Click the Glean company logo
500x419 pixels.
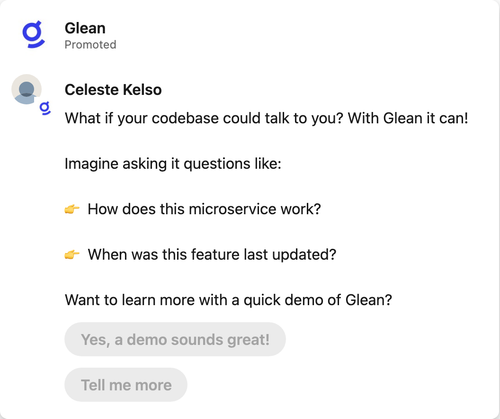(33, 34)
